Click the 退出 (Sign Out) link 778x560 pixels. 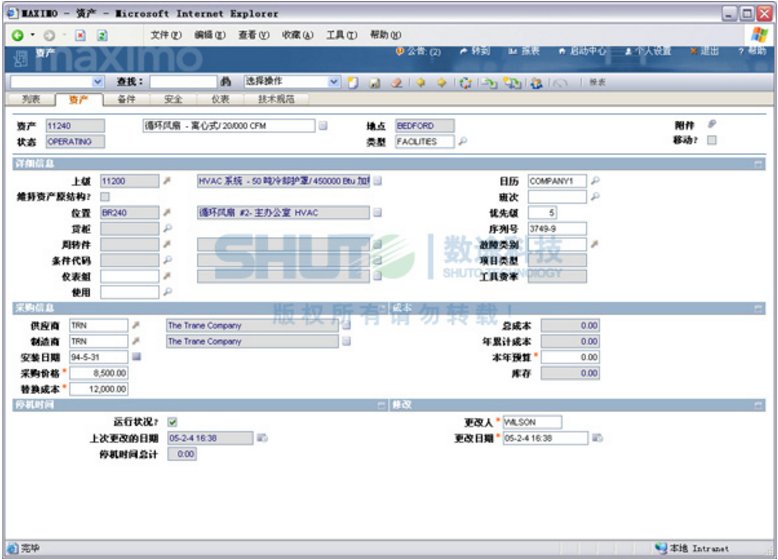[704, 51]
